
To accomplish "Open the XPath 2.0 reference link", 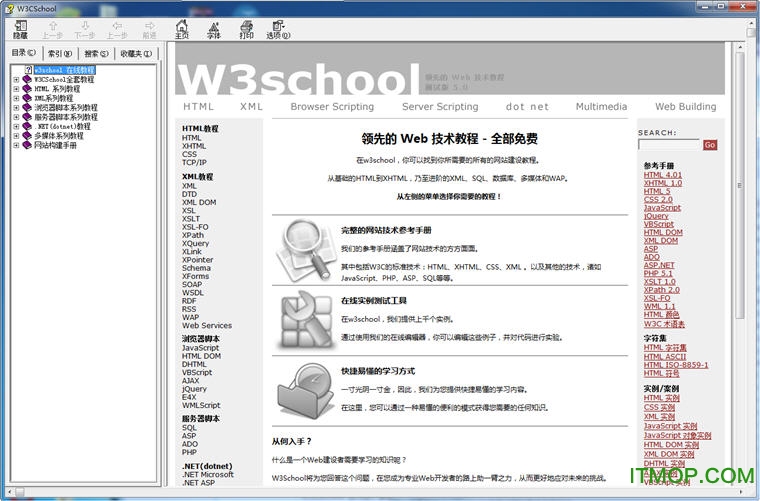I will [662, 290].
